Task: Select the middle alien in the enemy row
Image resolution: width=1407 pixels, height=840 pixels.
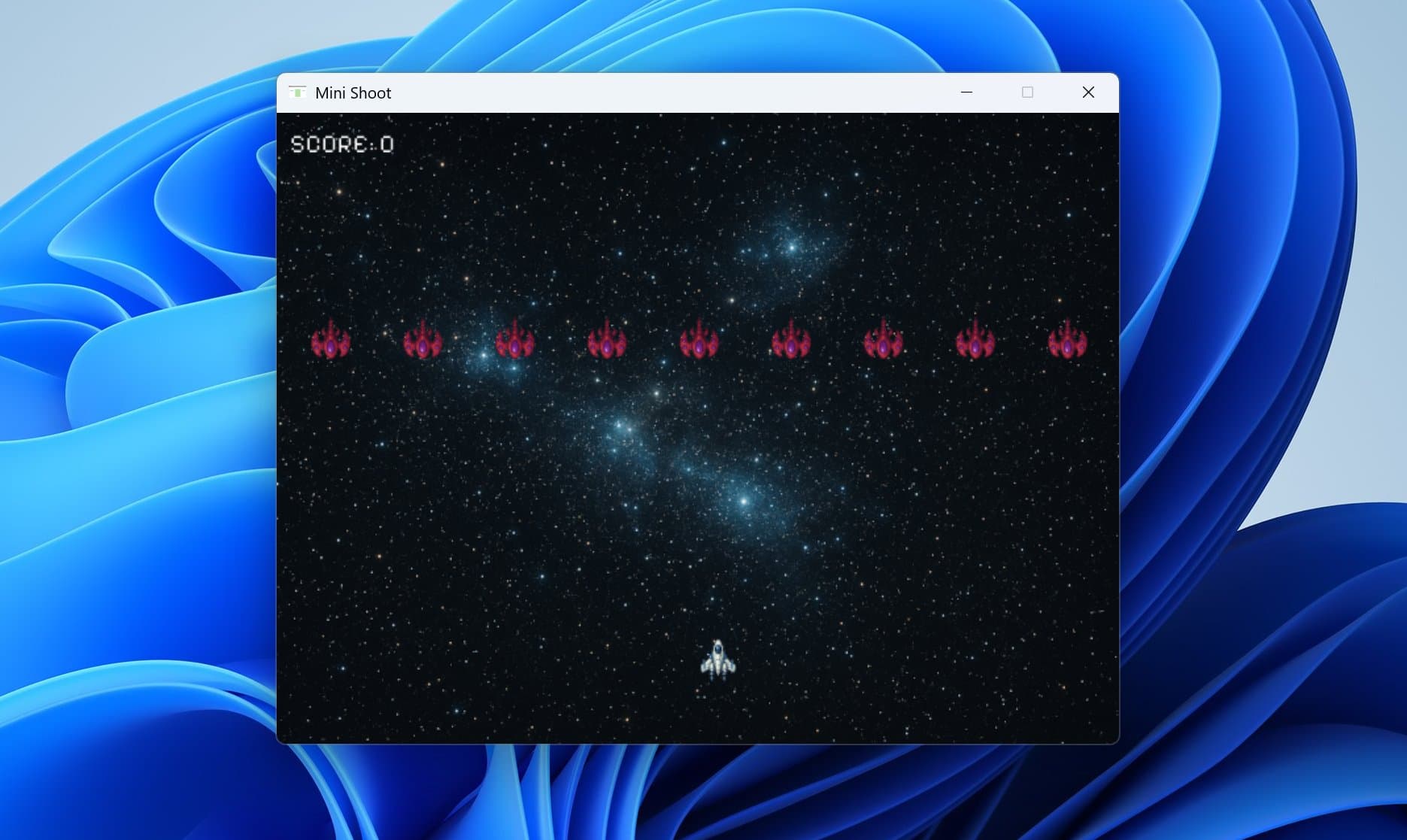Action: (x=700, y=342)
